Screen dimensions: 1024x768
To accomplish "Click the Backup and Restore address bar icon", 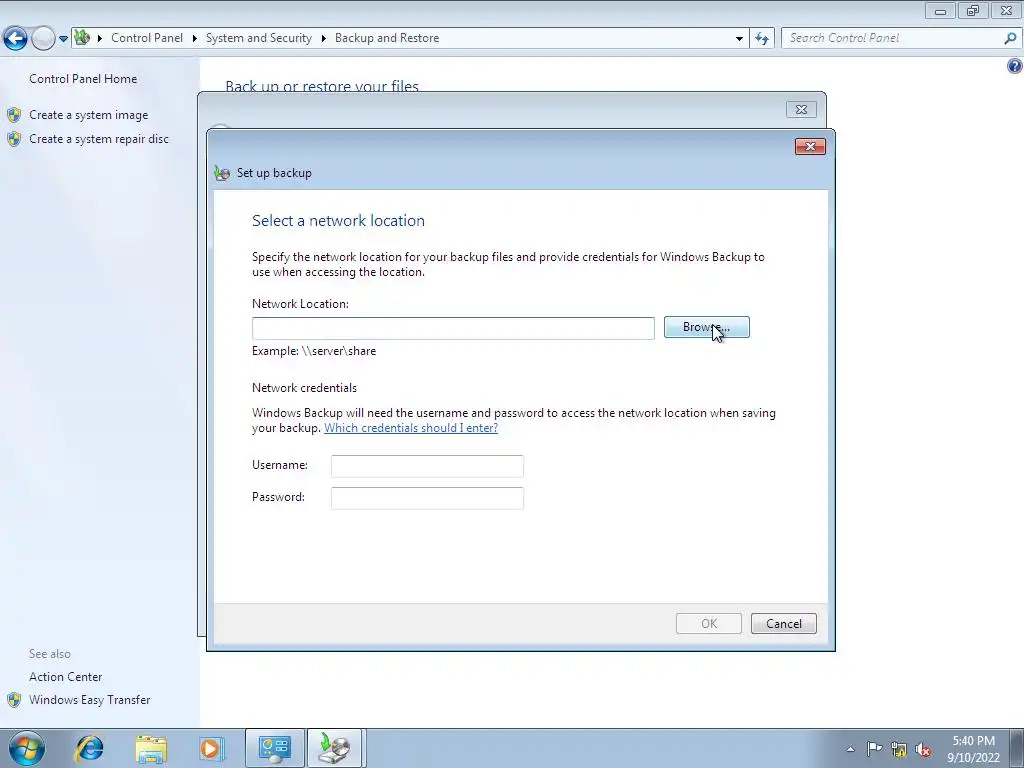I will pos(82,38).
